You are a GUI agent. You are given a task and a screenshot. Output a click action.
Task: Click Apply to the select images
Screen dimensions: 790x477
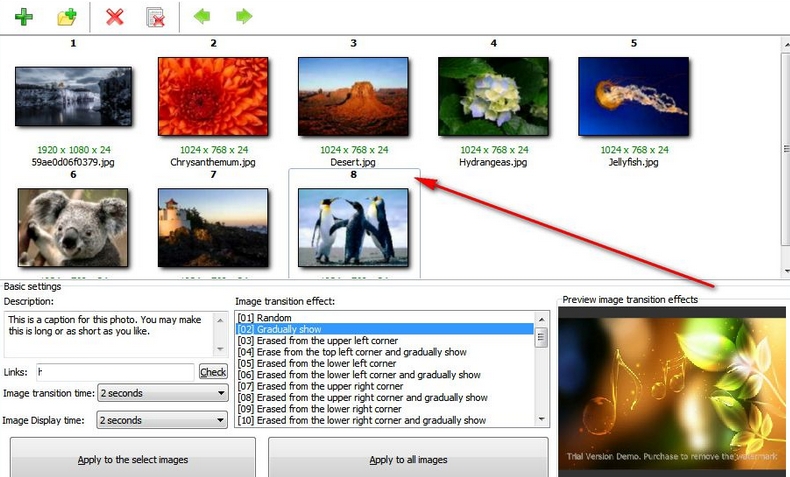tap(133, 460)
